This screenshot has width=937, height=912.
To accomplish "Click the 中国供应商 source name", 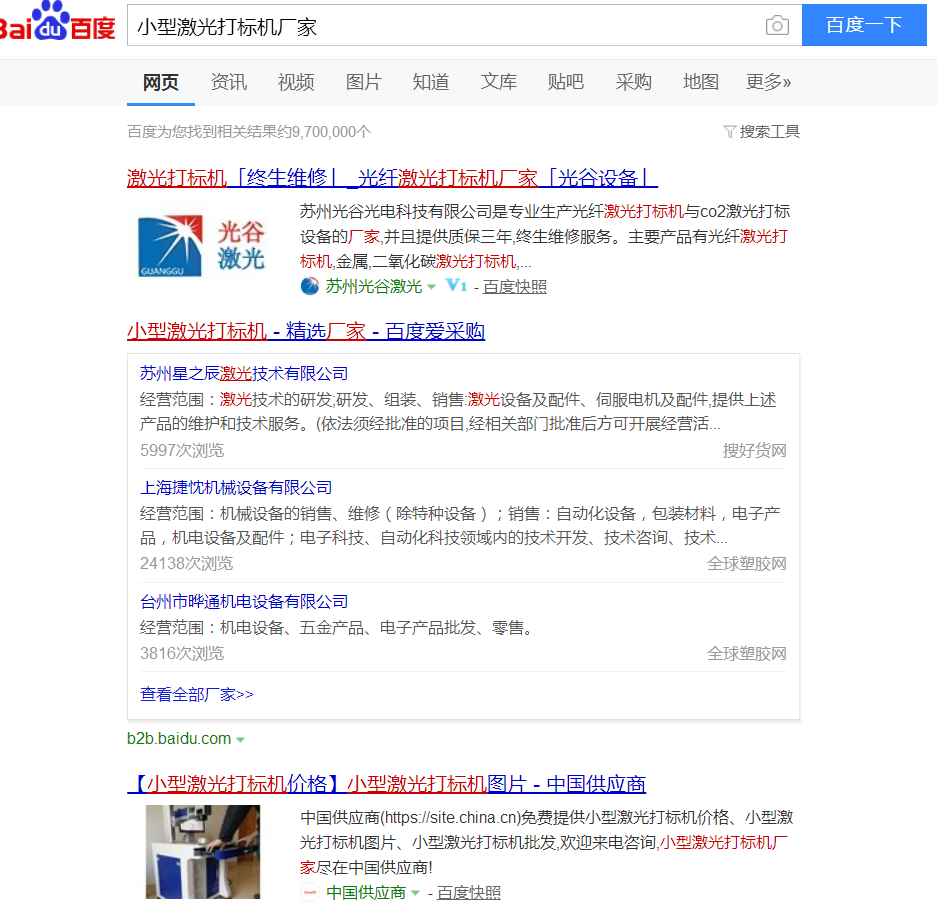I will pyautogui.click(x=366, y=893).
